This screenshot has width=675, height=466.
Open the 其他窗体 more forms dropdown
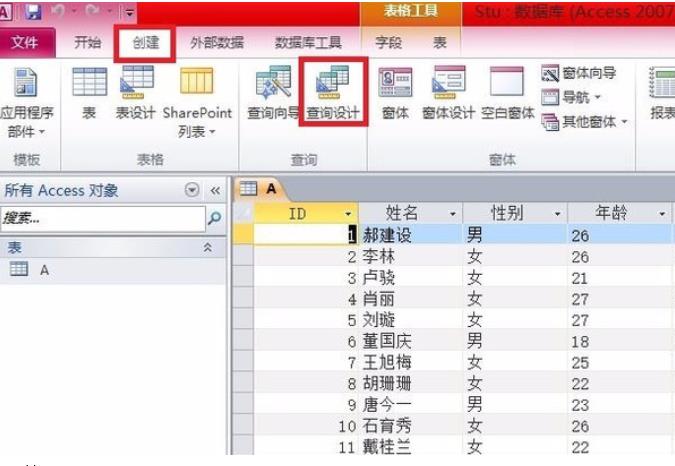584,122
